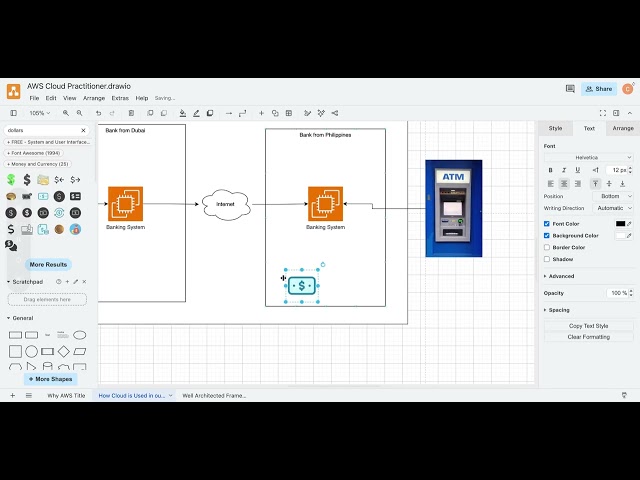Open the line color pencil tool
Viewport: 640px width, 480px height.
196,113
